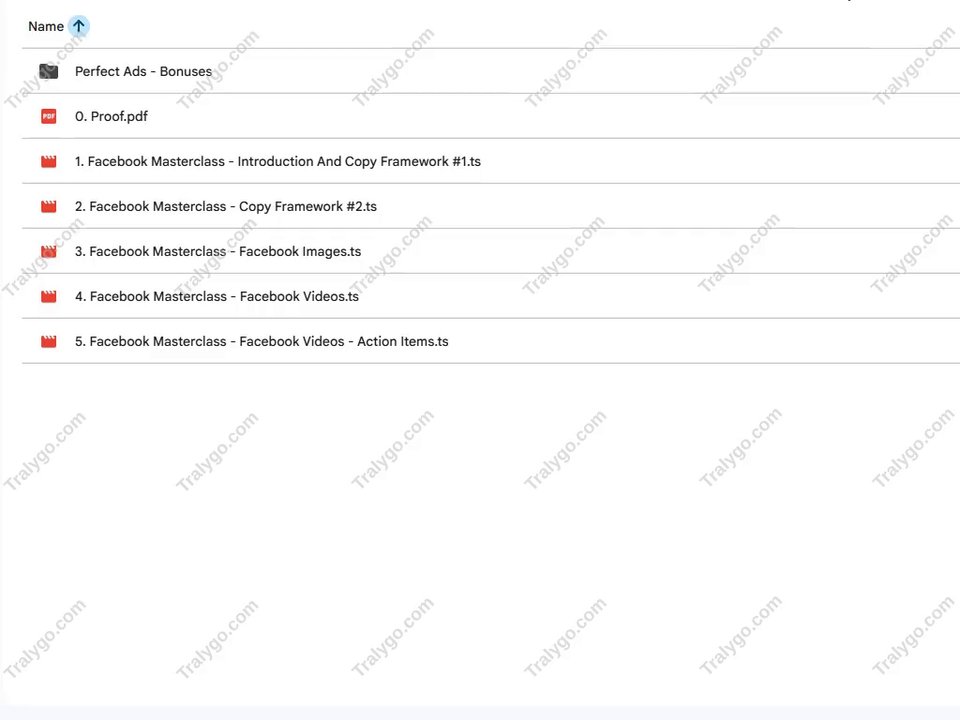Select 2. Facebook Masterclass Copy Framework #2.ts

pos(226,206)
